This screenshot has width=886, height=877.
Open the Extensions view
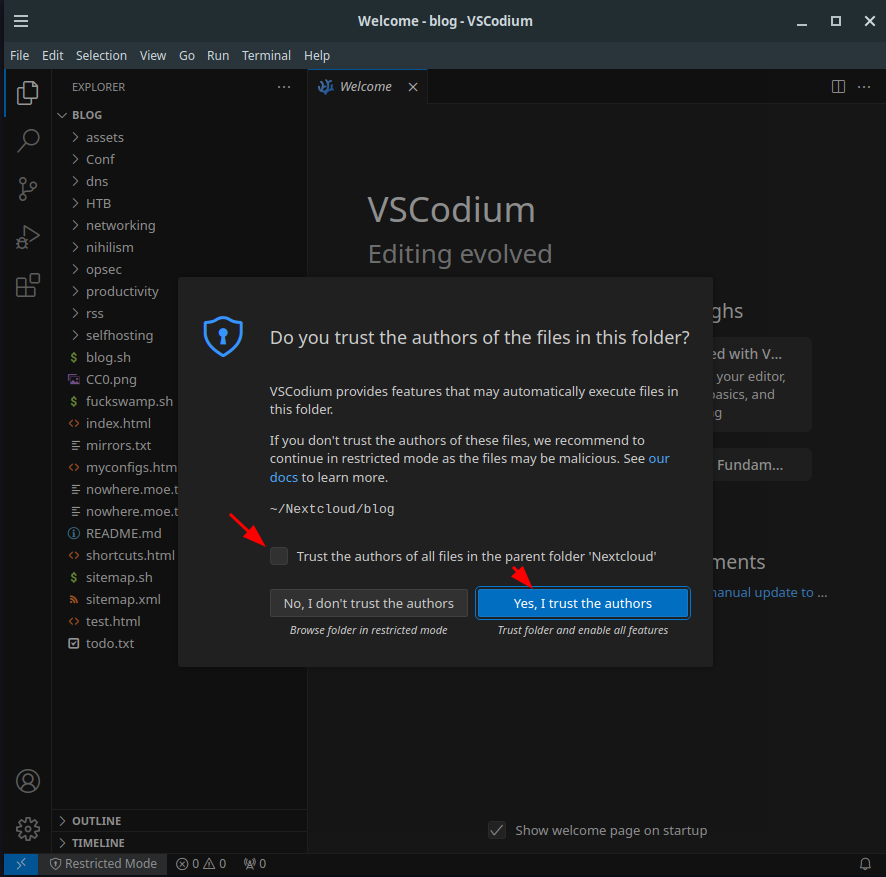(x=28, y=285)
